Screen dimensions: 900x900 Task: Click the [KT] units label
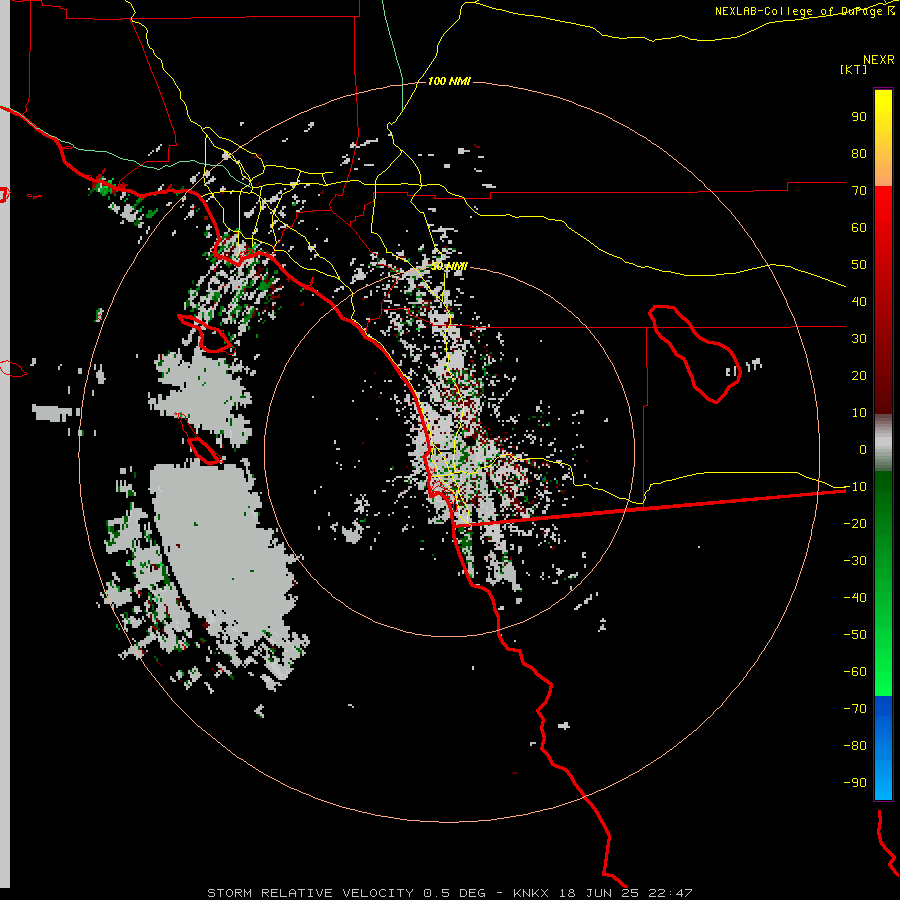point(854,69)
